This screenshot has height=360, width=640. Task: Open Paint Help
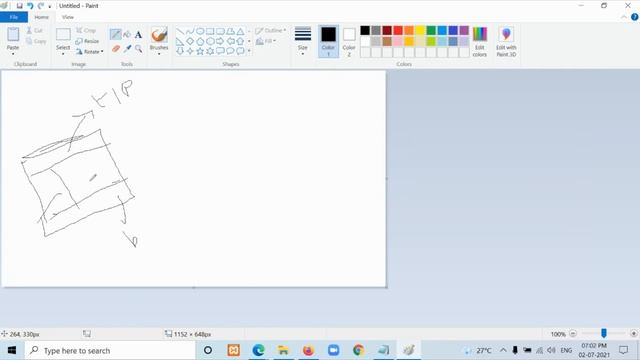(634, 17)
